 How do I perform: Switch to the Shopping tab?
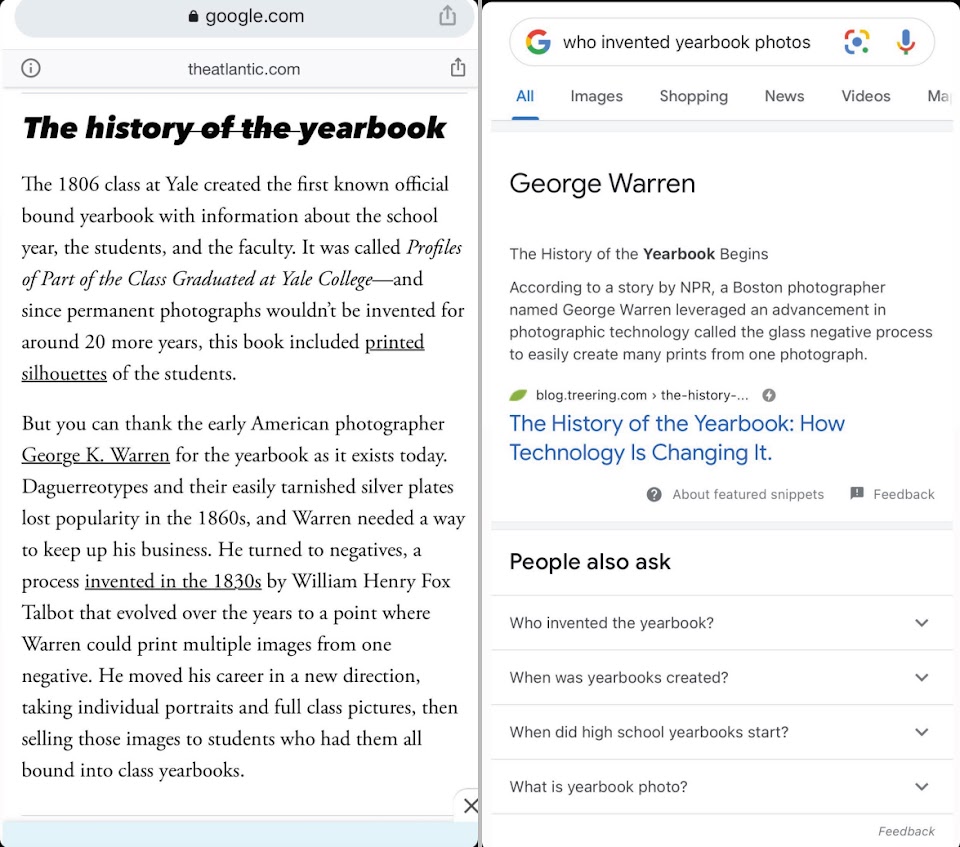click(694, 96)
